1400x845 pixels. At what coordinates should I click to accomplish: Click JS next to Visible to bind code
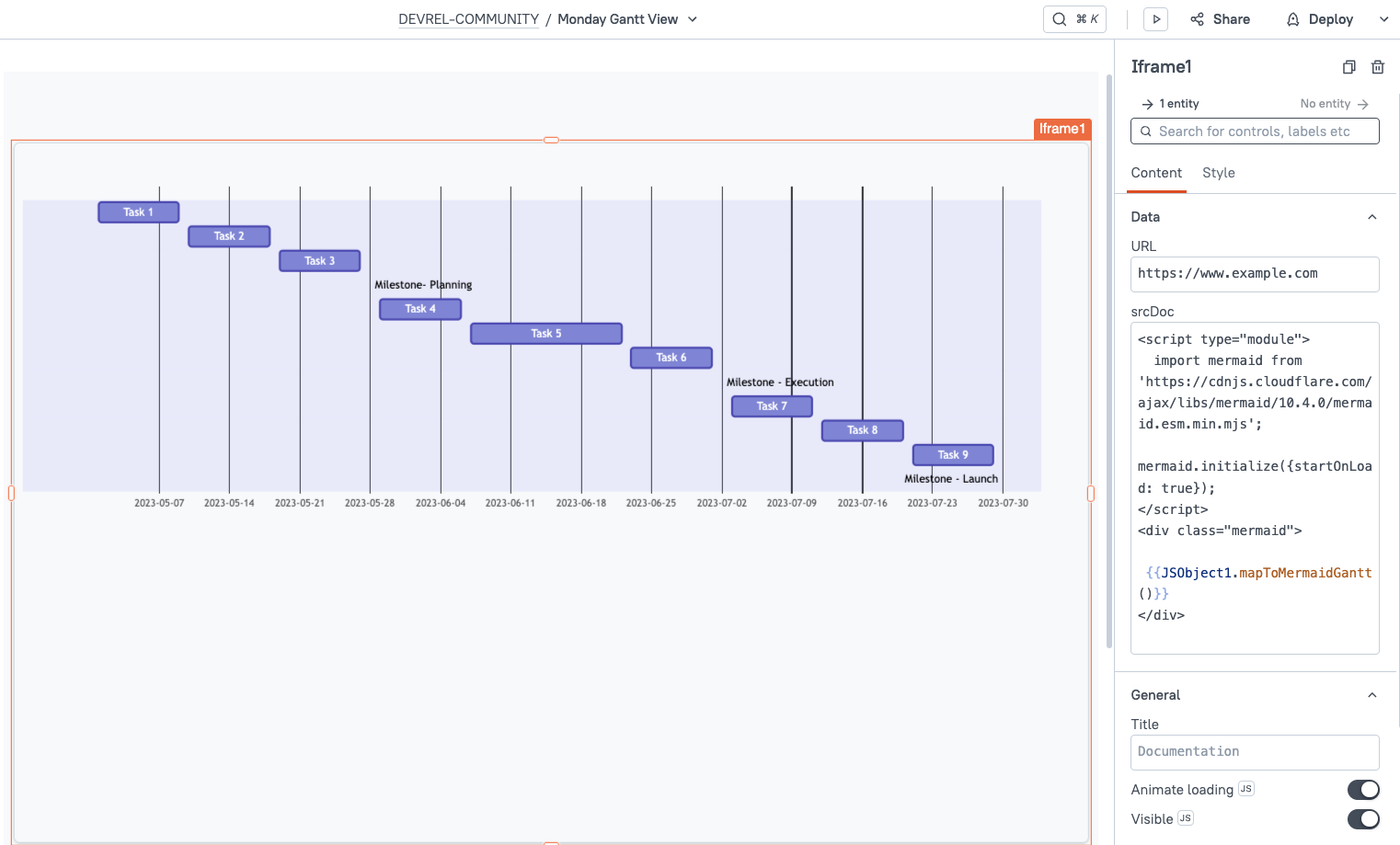1185,817
